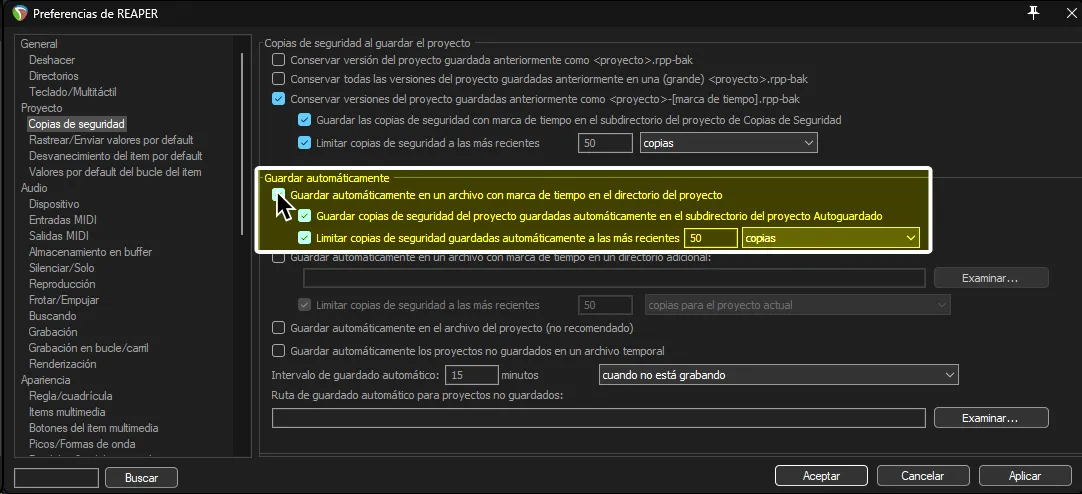The height and width of the screenshot is (494, 1082).
Task: Pin the preferences window with the pin icon
Action: point(1033,12)
